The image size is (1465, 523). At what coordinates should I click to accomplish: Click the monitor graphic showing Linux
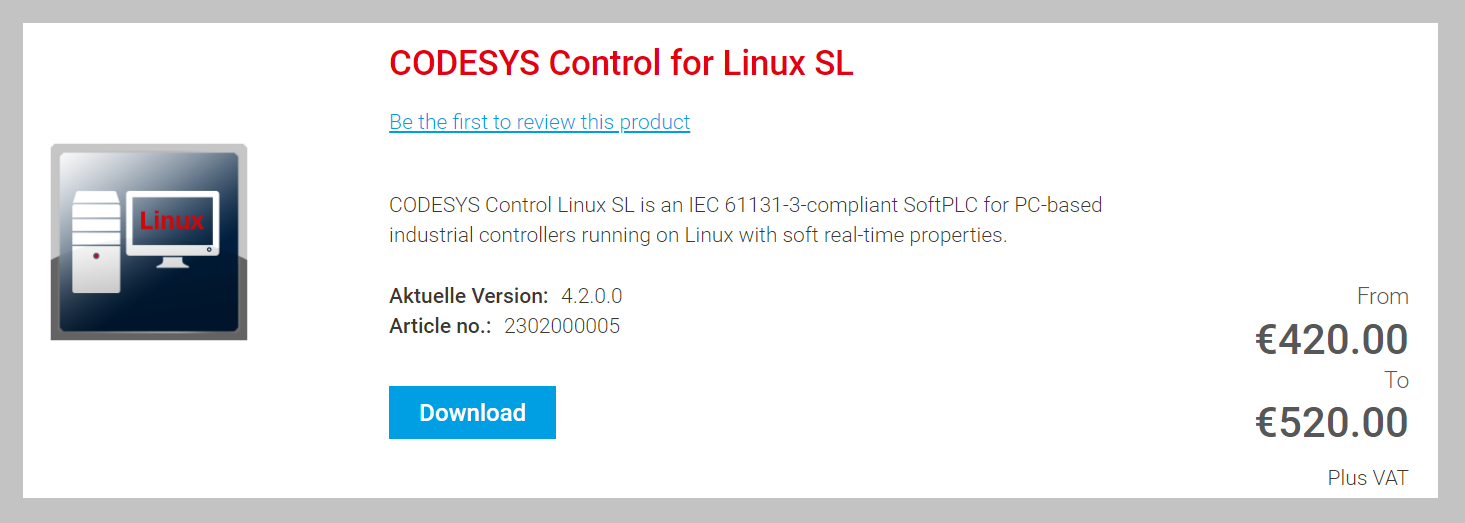tap(171, 229)
